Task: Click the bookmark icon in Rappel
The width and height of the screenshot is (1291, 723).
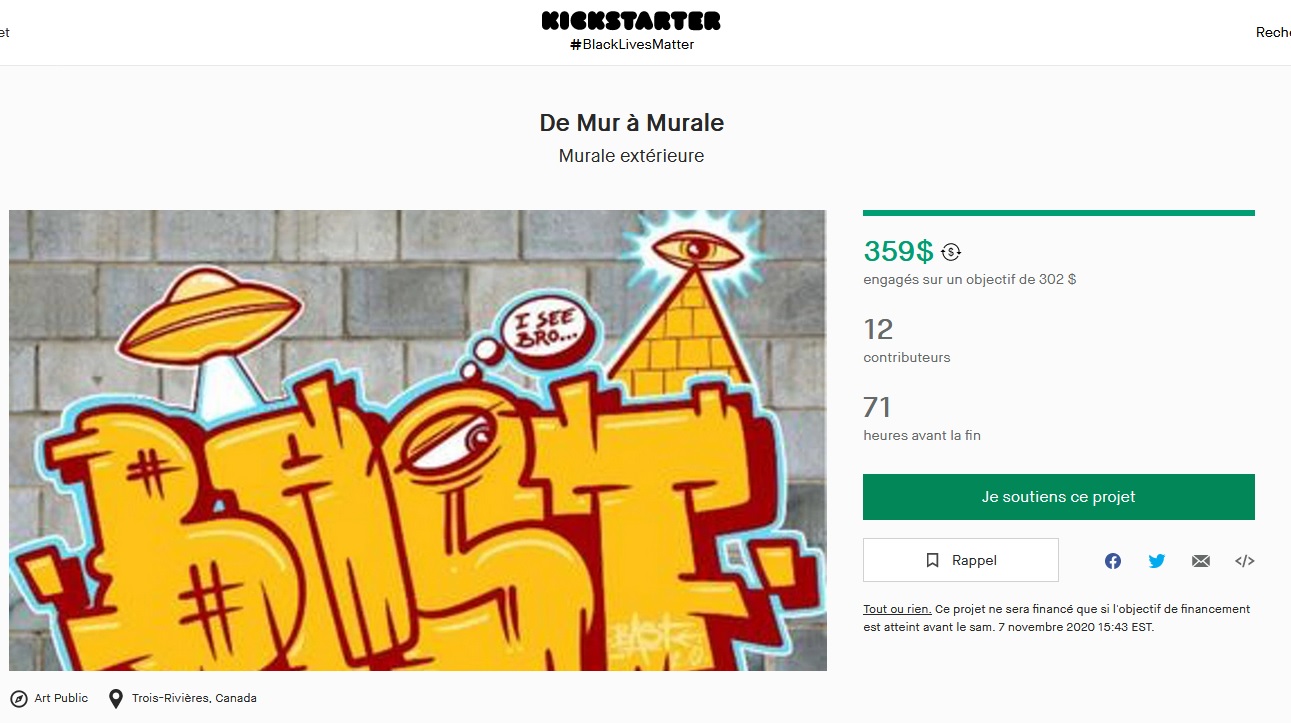Action: coord(933,561)
